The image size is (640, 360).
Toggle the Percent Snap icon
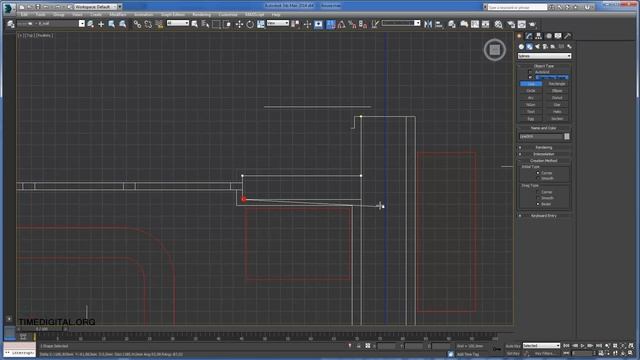tap(352, 24)
